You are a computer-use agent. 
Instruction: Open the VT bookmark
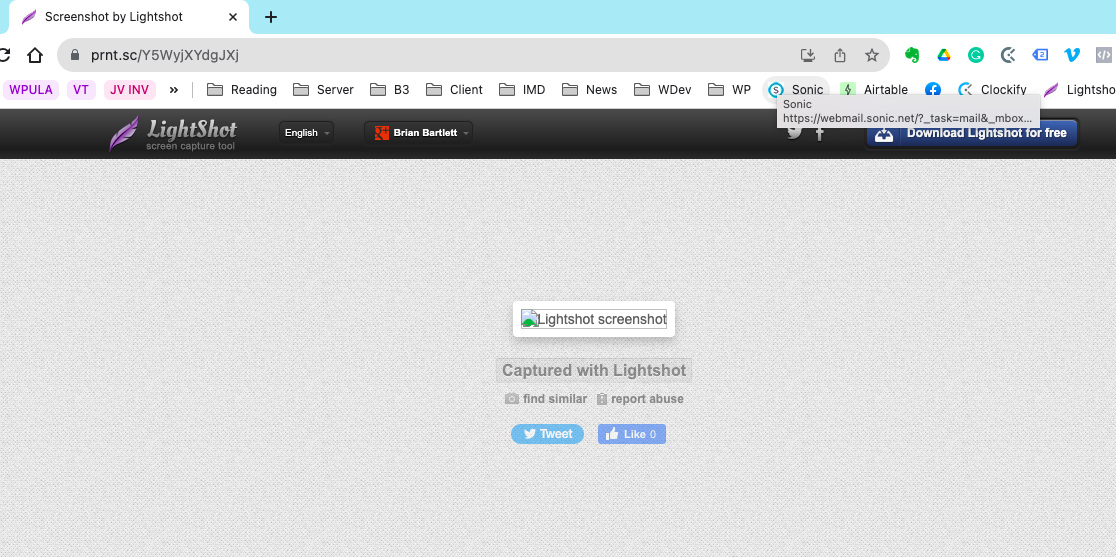[81, 90]
